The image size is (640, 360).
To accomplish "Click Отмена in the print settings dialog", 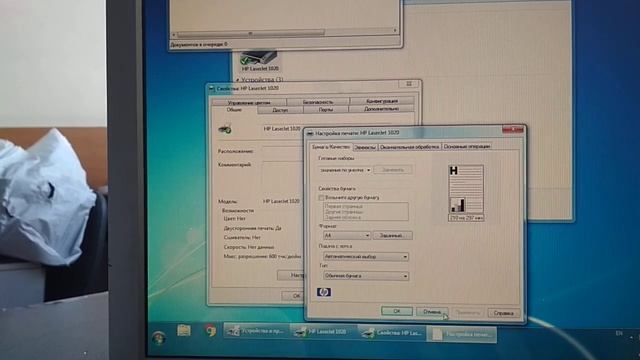I will [432, 312].
